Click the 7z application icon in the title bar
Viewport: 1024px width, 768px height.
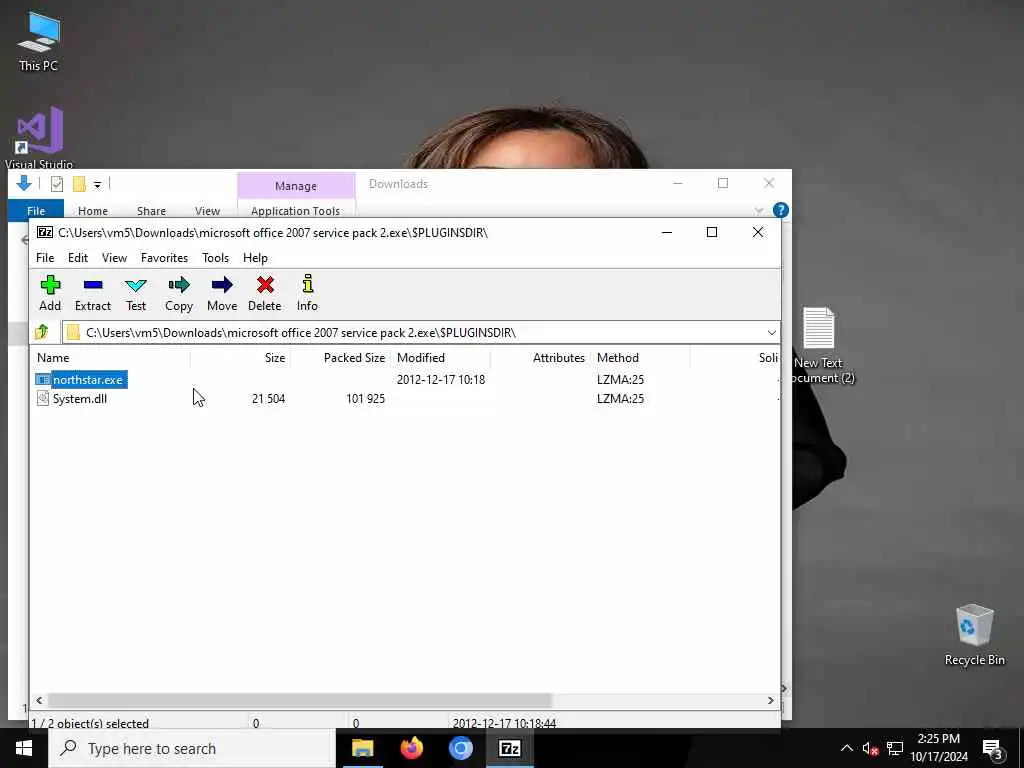point(45,232)
